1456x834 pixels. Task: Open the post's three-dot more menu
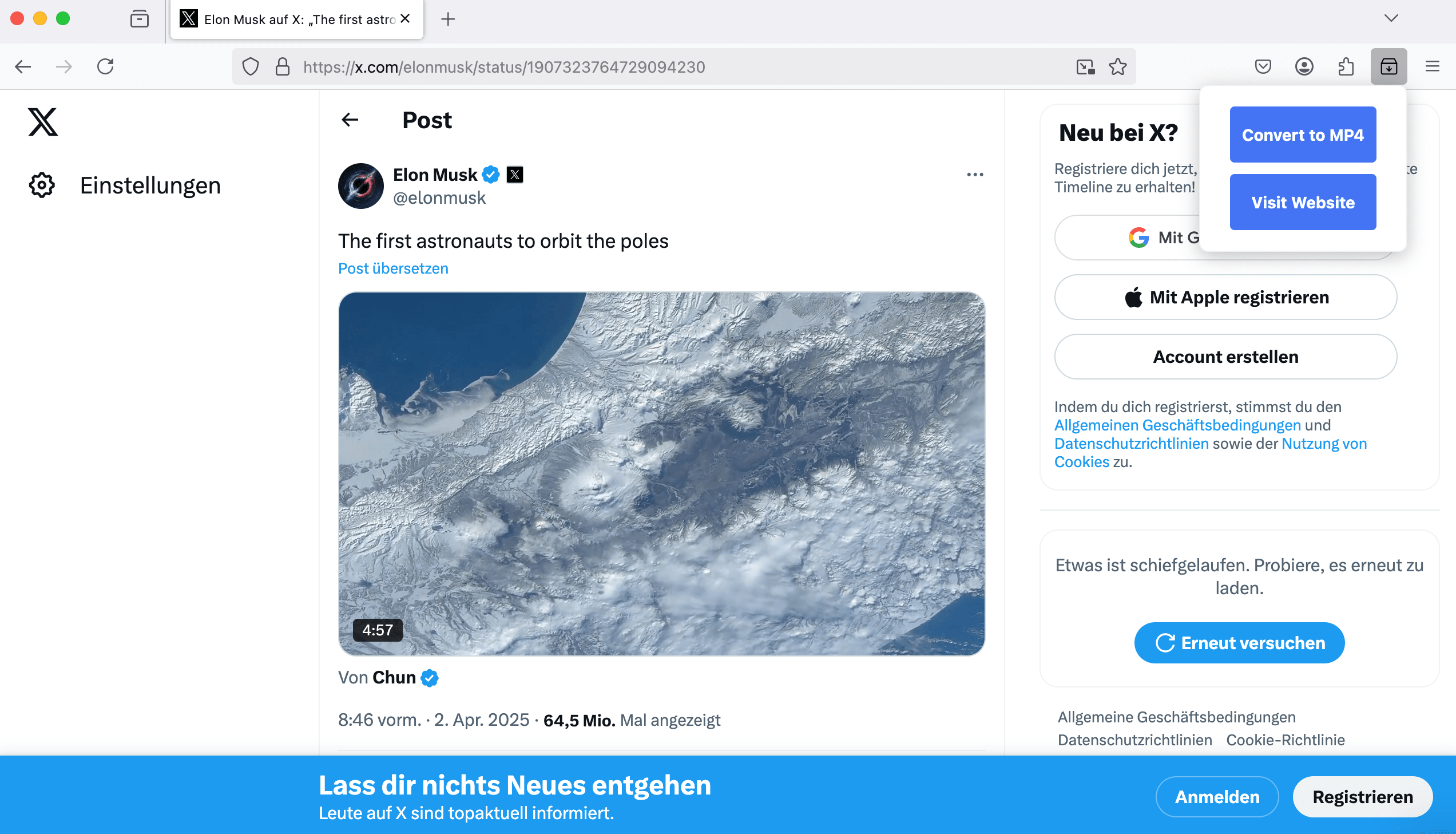tap(975, 175)
